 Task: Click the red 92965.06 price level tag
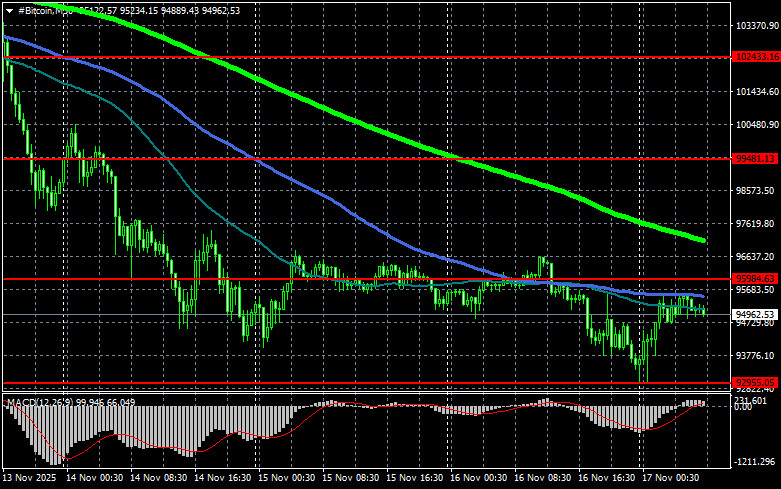tap(755, 382)
